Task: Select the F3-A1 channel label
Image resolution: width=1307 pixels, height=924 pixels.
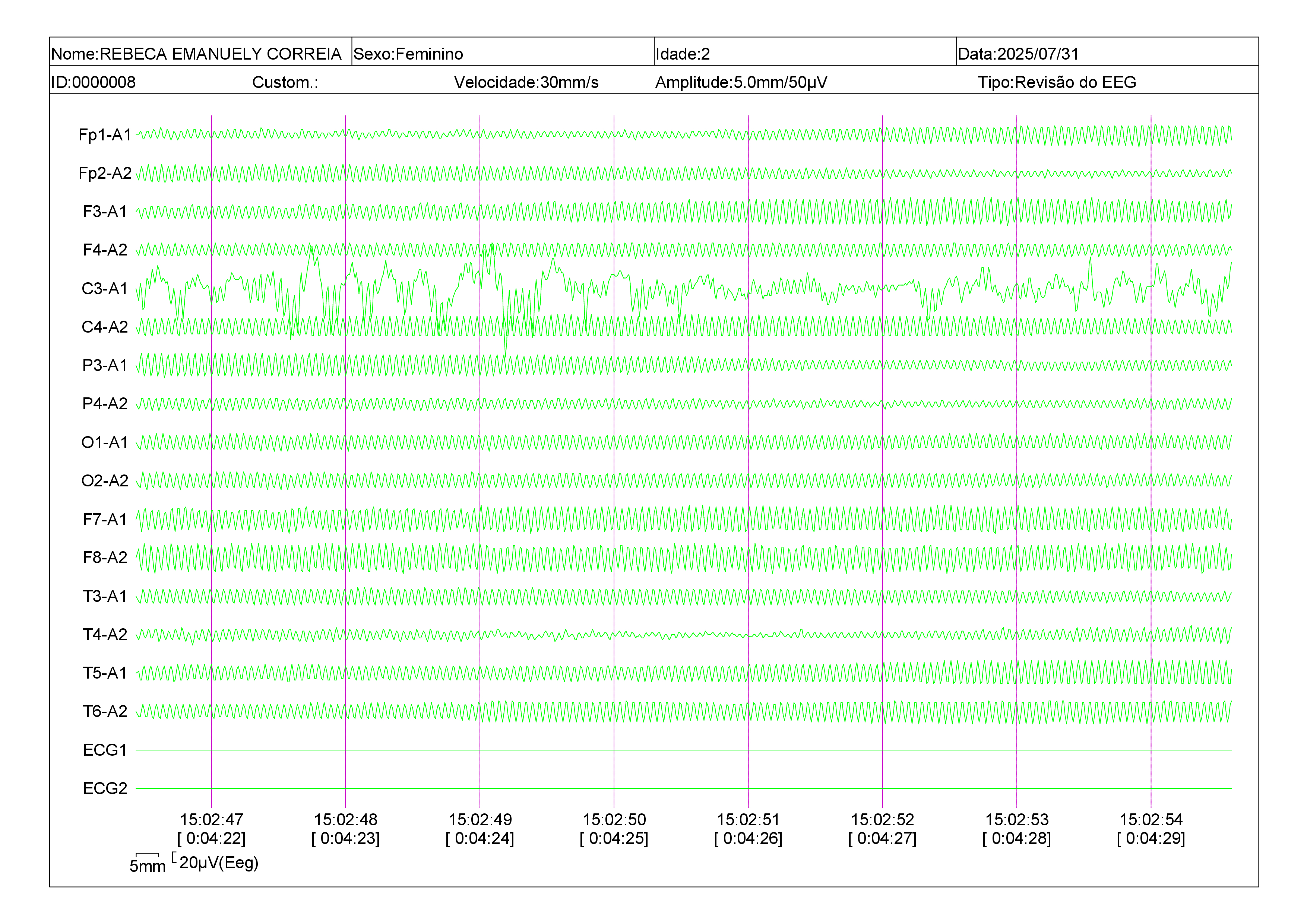Action: pyautogui.click(x=105, y=212)
